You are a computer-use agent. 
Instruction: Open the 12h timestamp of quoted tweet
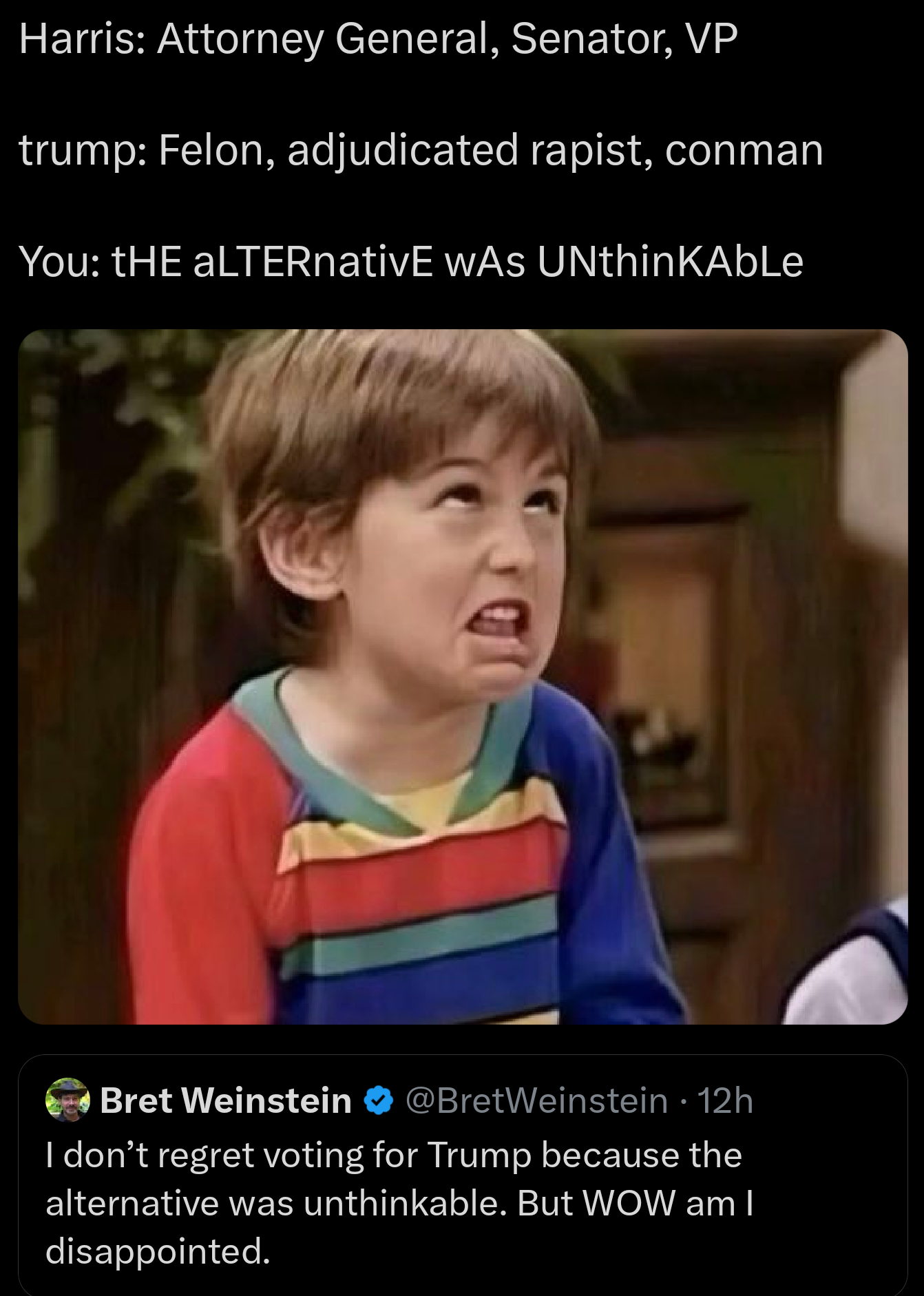point(725,1100)
